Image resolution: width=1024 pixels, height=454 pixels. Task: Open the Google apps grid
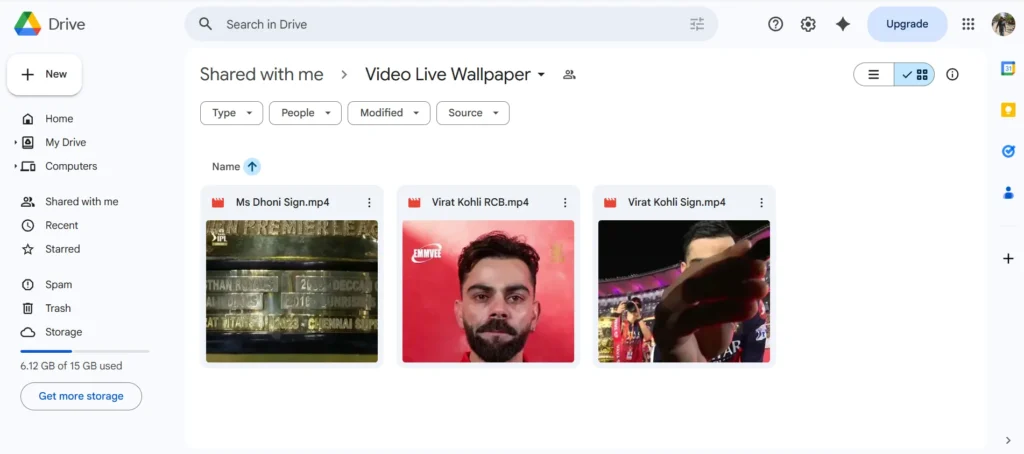968,24
